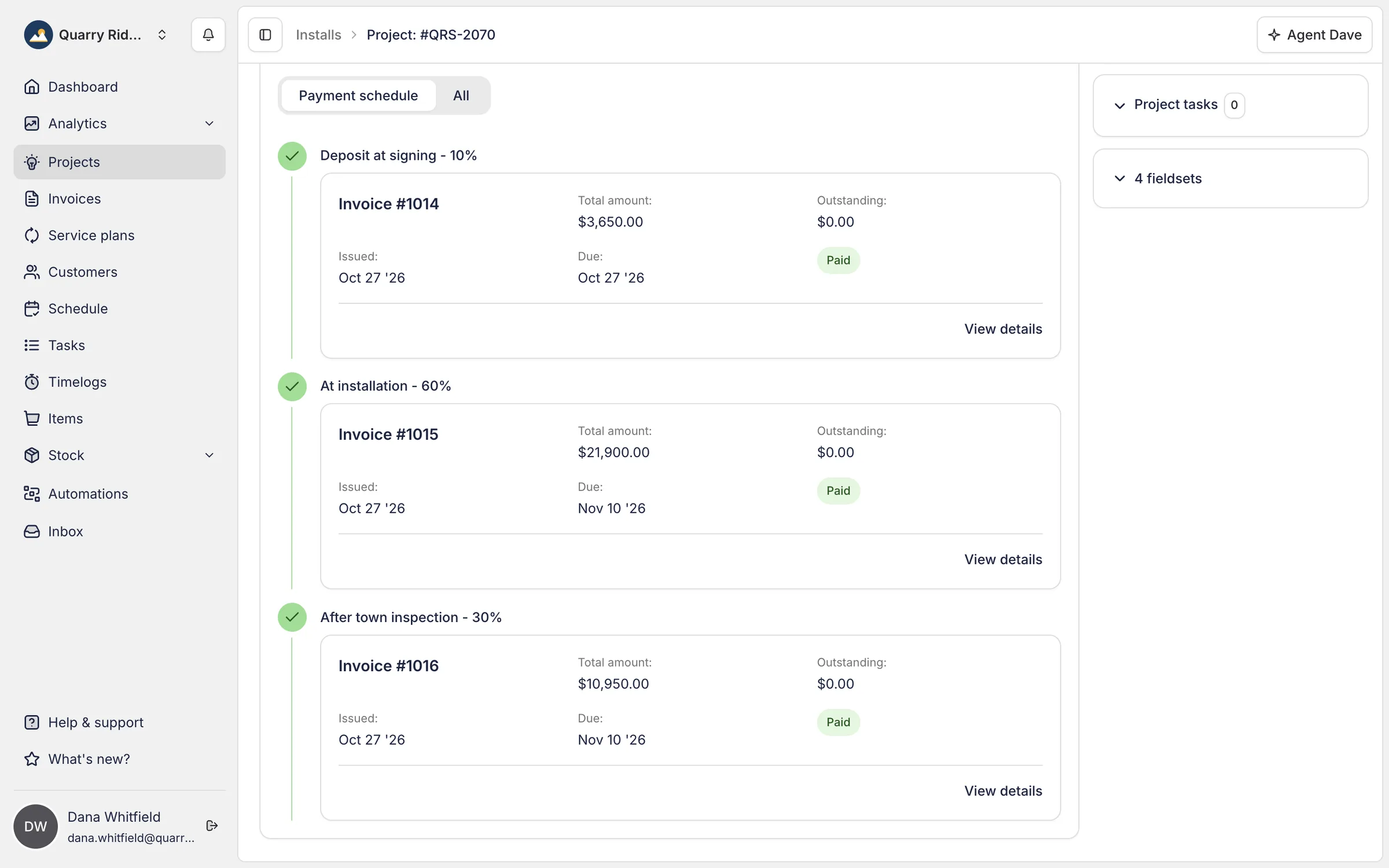Viewport: 1389px width, 868px height.
Task: Toggle the sidebar panel button
Action: pyautogui.click(x=265, y=35)
